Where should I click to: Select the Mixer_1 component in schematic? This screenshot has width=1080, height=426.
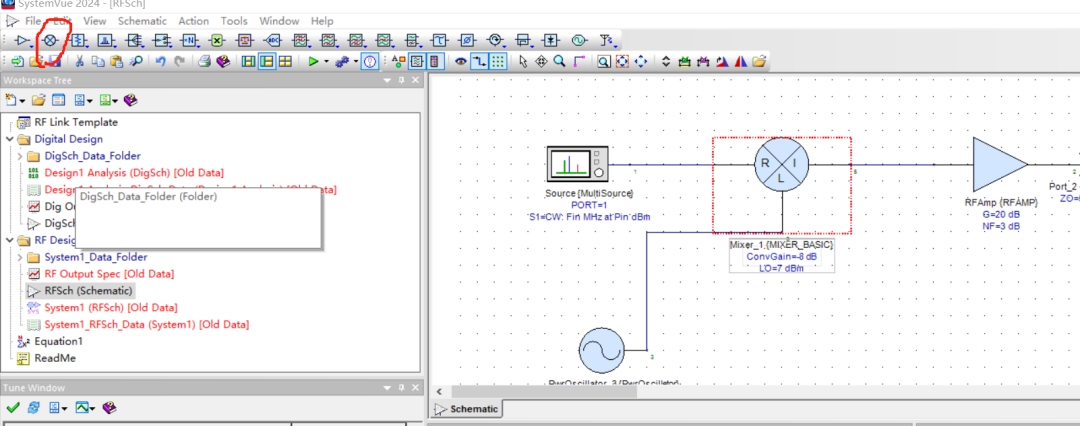point(782,164)
